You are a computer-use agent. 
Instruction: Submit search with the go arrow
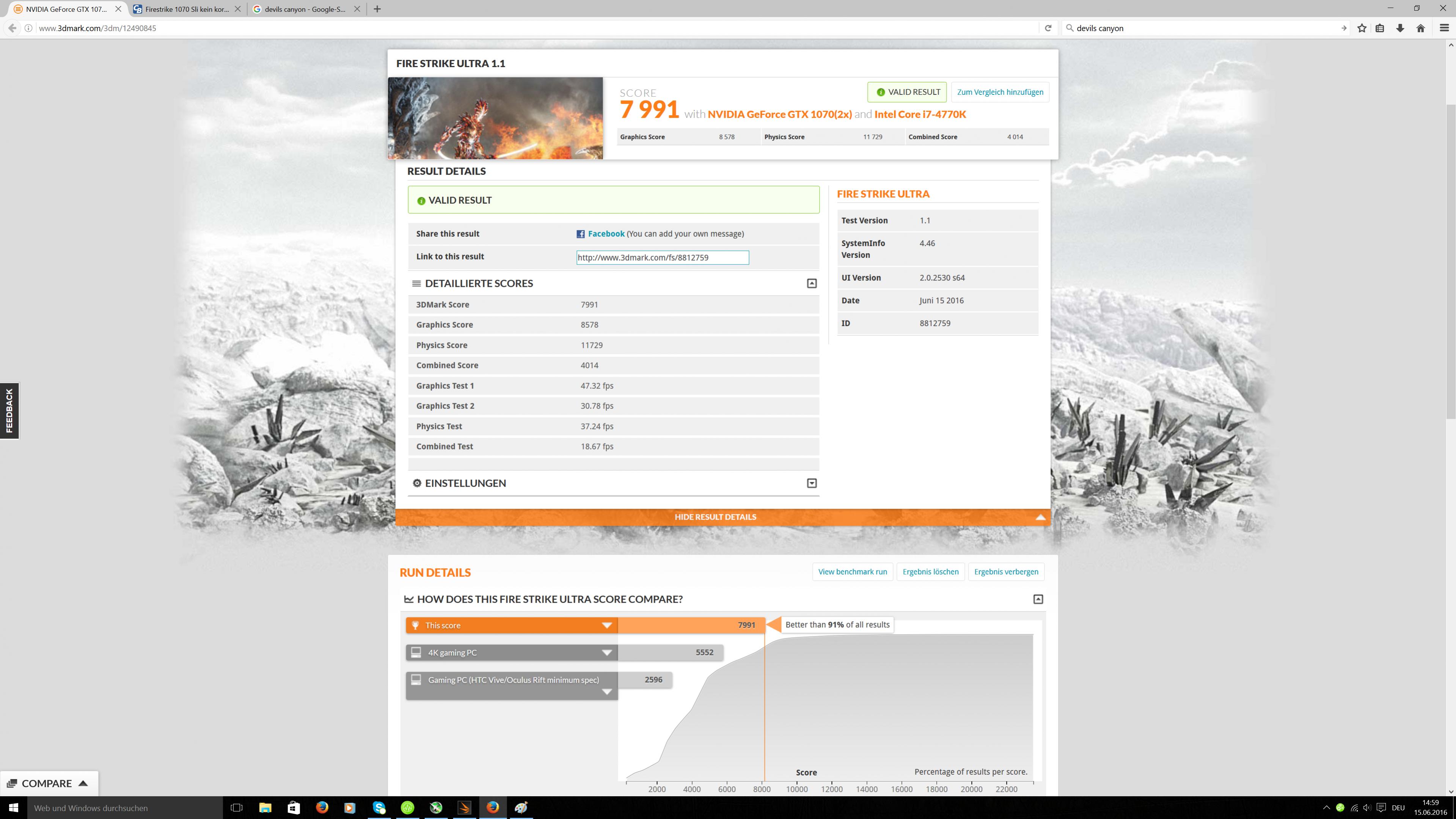tap(1343, 28)
